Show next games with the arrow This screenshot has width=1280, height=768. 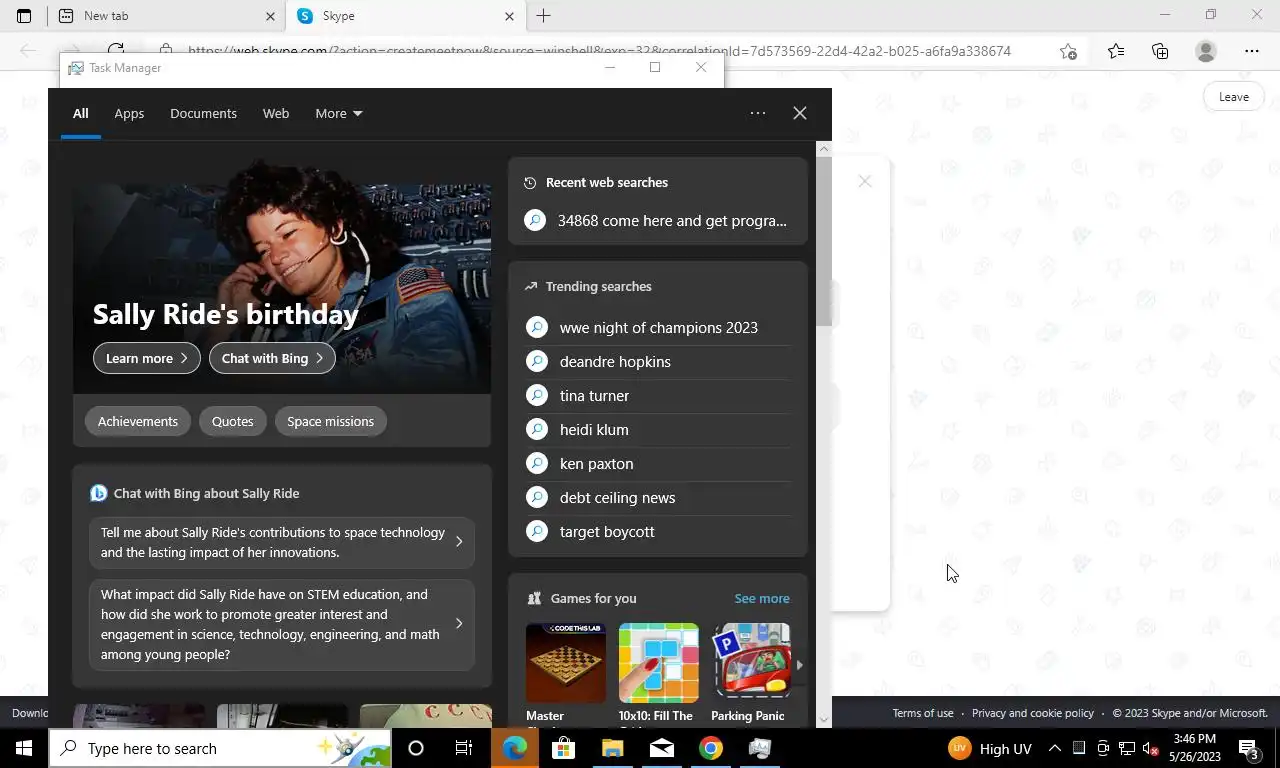(799, 664)
